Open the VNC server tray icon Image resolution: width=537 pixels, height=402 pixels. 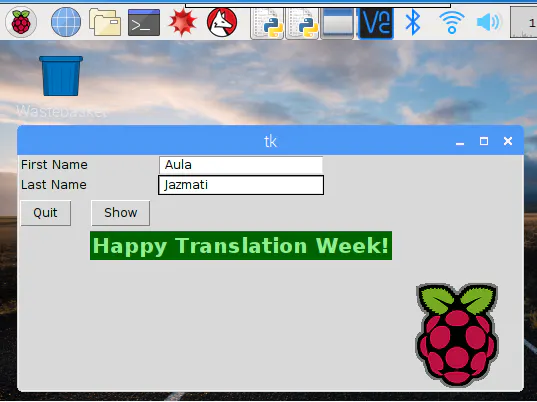(x=375, y=23)
